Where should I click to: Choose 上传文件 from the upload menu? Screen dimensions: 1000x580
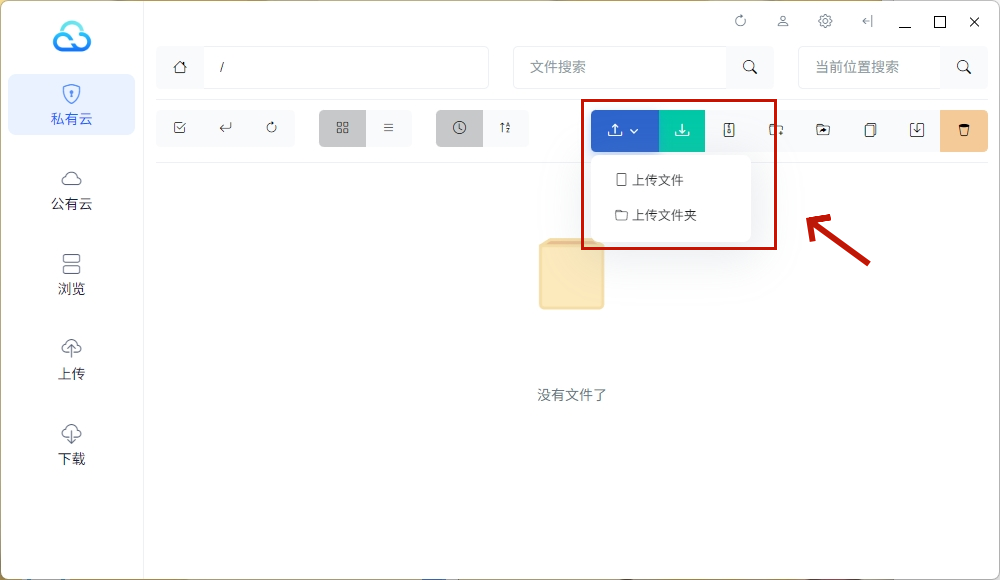coord(657,180)
